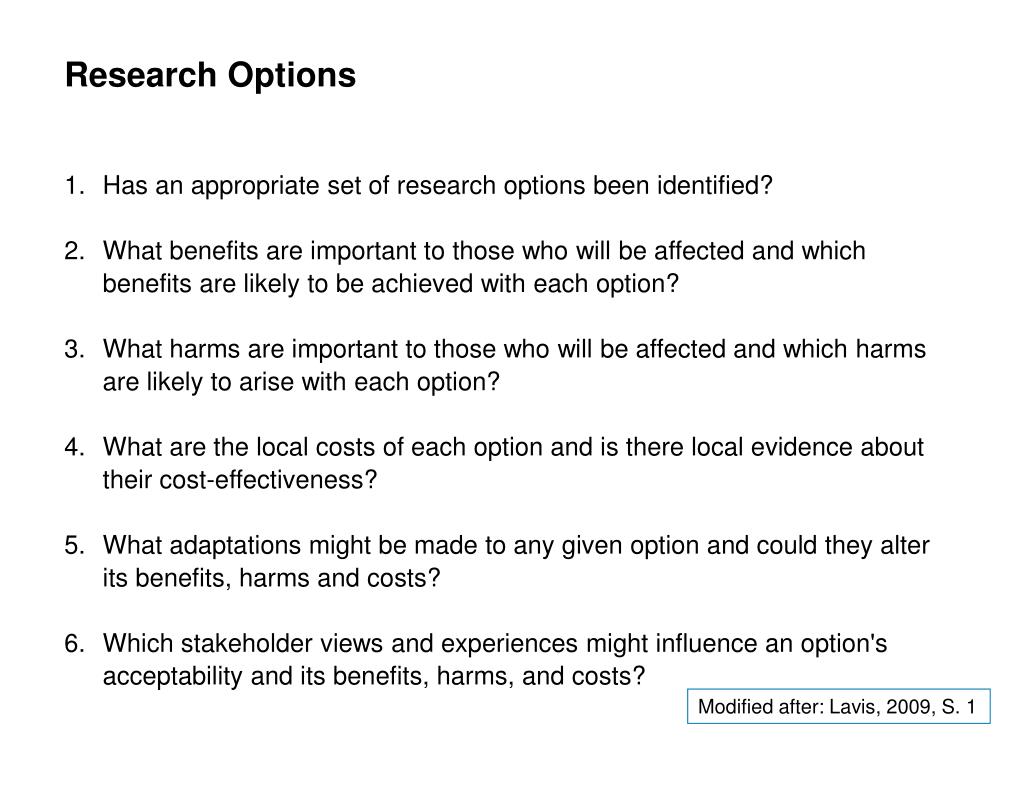1024x786 pixels.
Task: Click the text "their cost-effectiveness?"
Action: 240,480
